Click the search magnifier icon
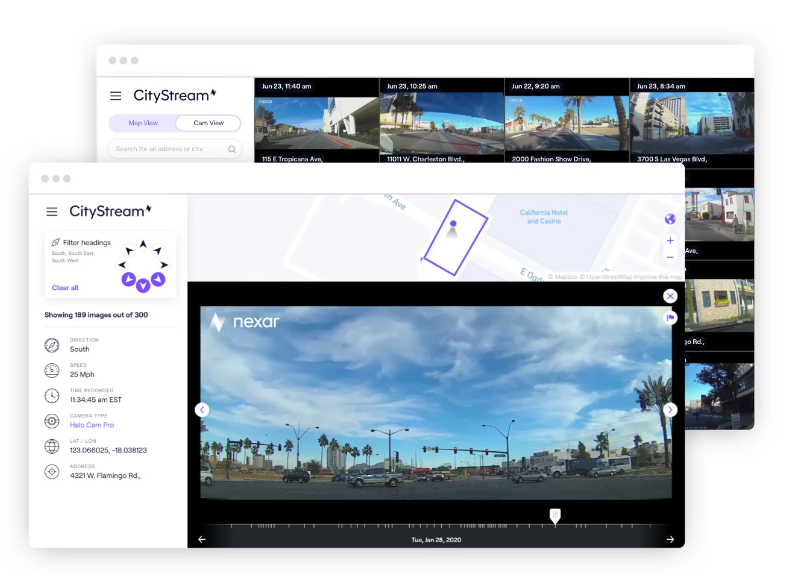 [232, 149]
